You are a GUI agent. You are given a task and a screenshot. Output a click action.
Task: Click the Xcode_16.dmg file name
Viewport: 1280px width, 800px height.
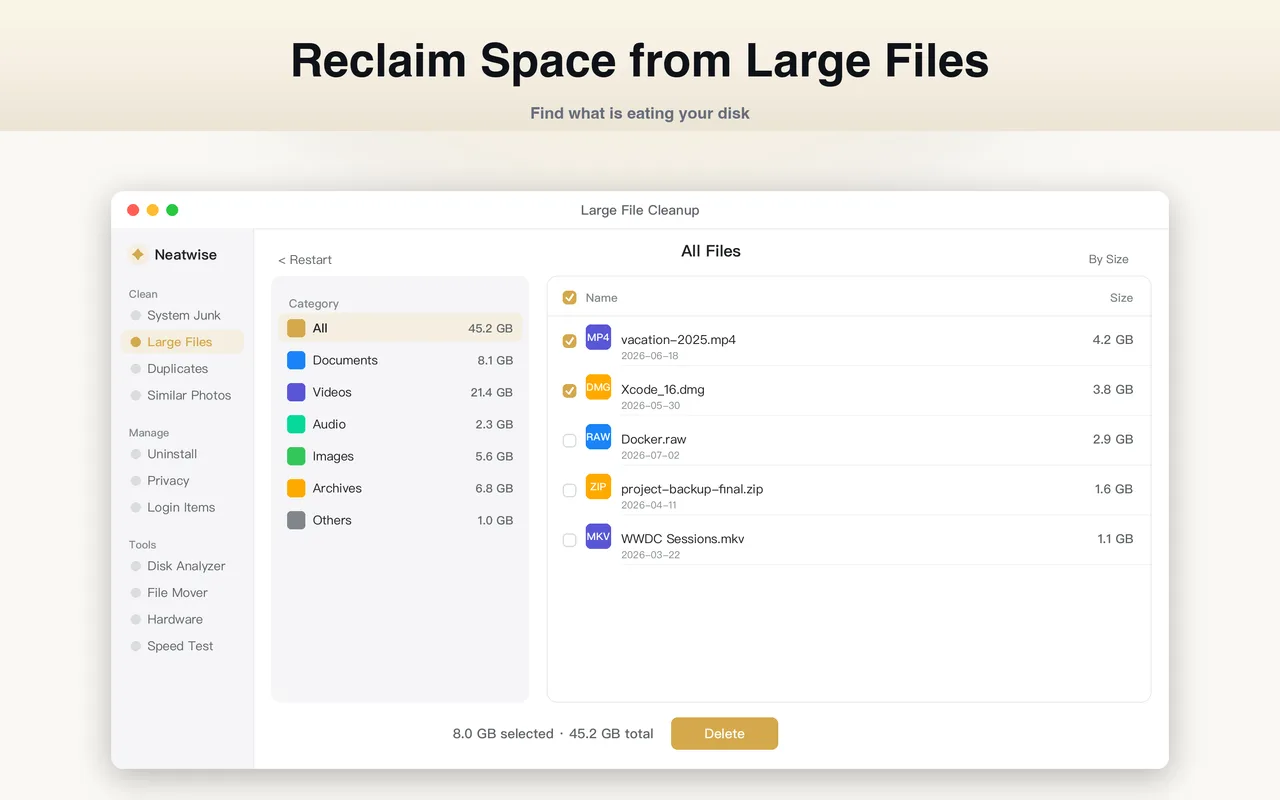click(x=662, y=390)
